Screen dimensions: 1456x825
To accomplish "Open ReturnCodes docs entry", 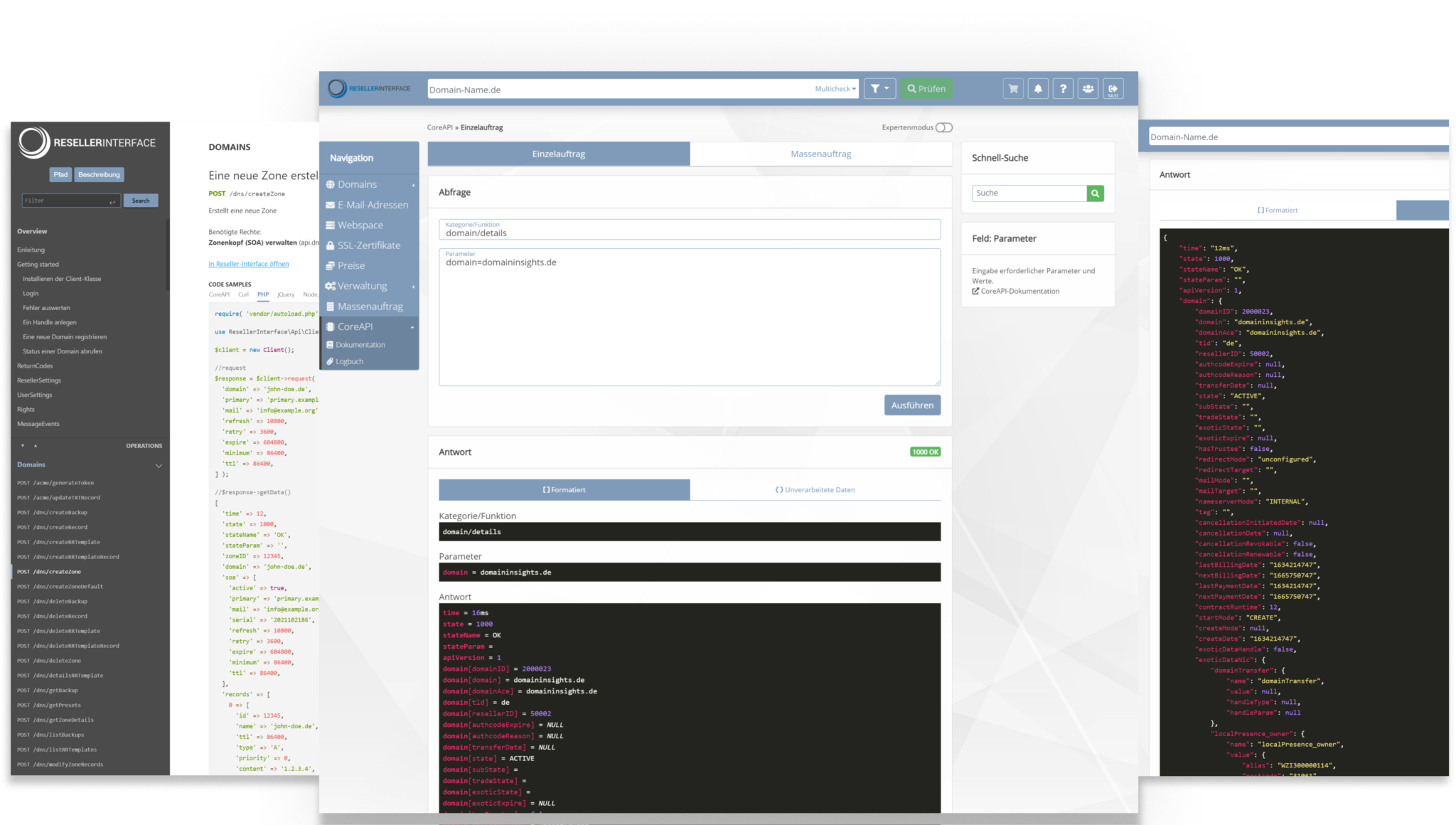I will click(x=35, y=366).
